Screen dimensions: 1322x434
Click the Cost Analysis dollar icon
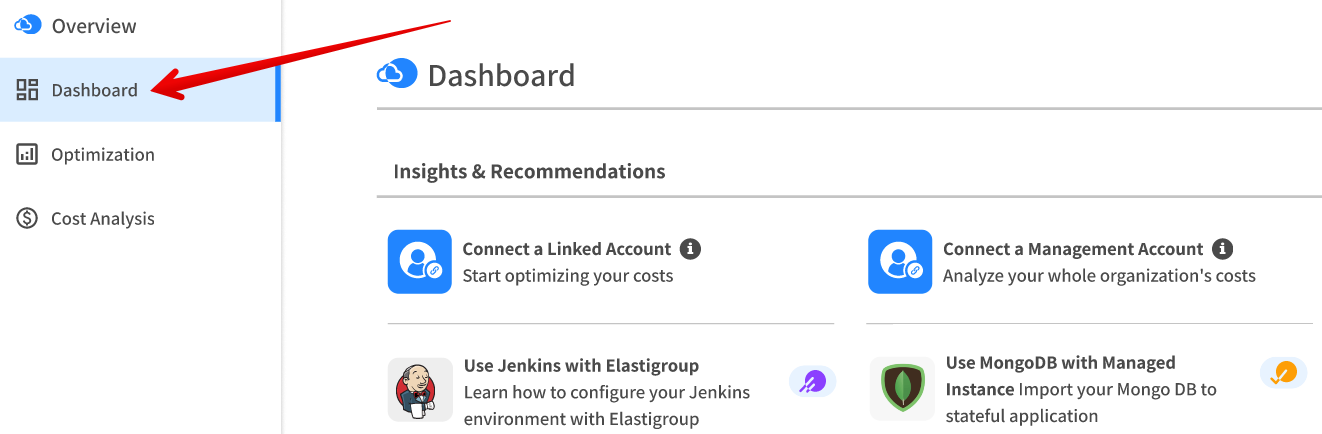click(x=27, y=218)
